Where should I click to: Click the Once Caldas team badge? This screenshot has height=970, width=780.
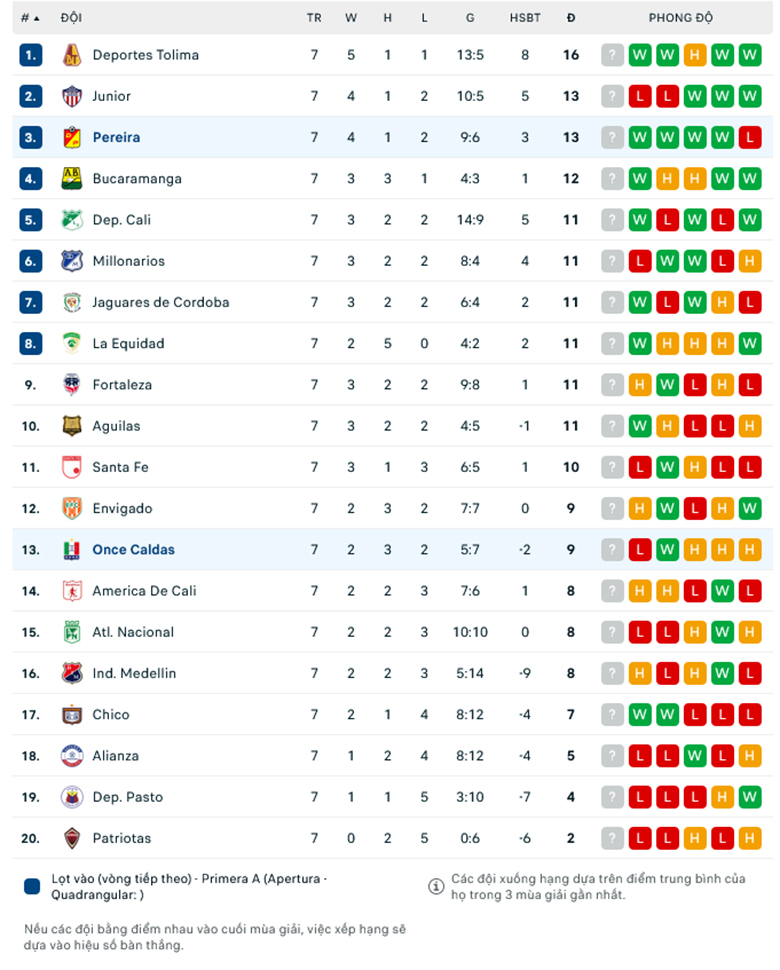pyautogui.click(x=71, y=549)
